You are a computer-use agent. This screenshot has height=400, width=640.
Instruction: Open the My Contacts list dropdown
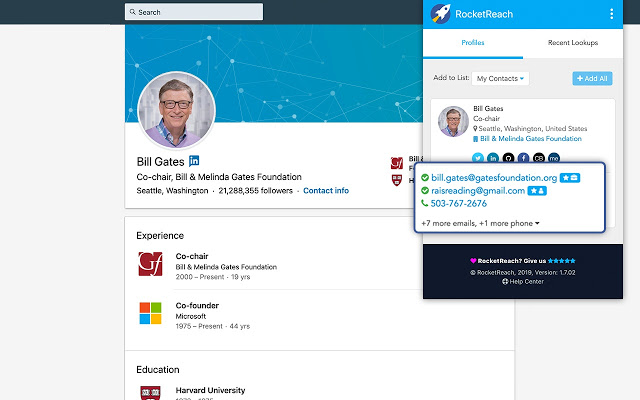[x=500, y=78]
